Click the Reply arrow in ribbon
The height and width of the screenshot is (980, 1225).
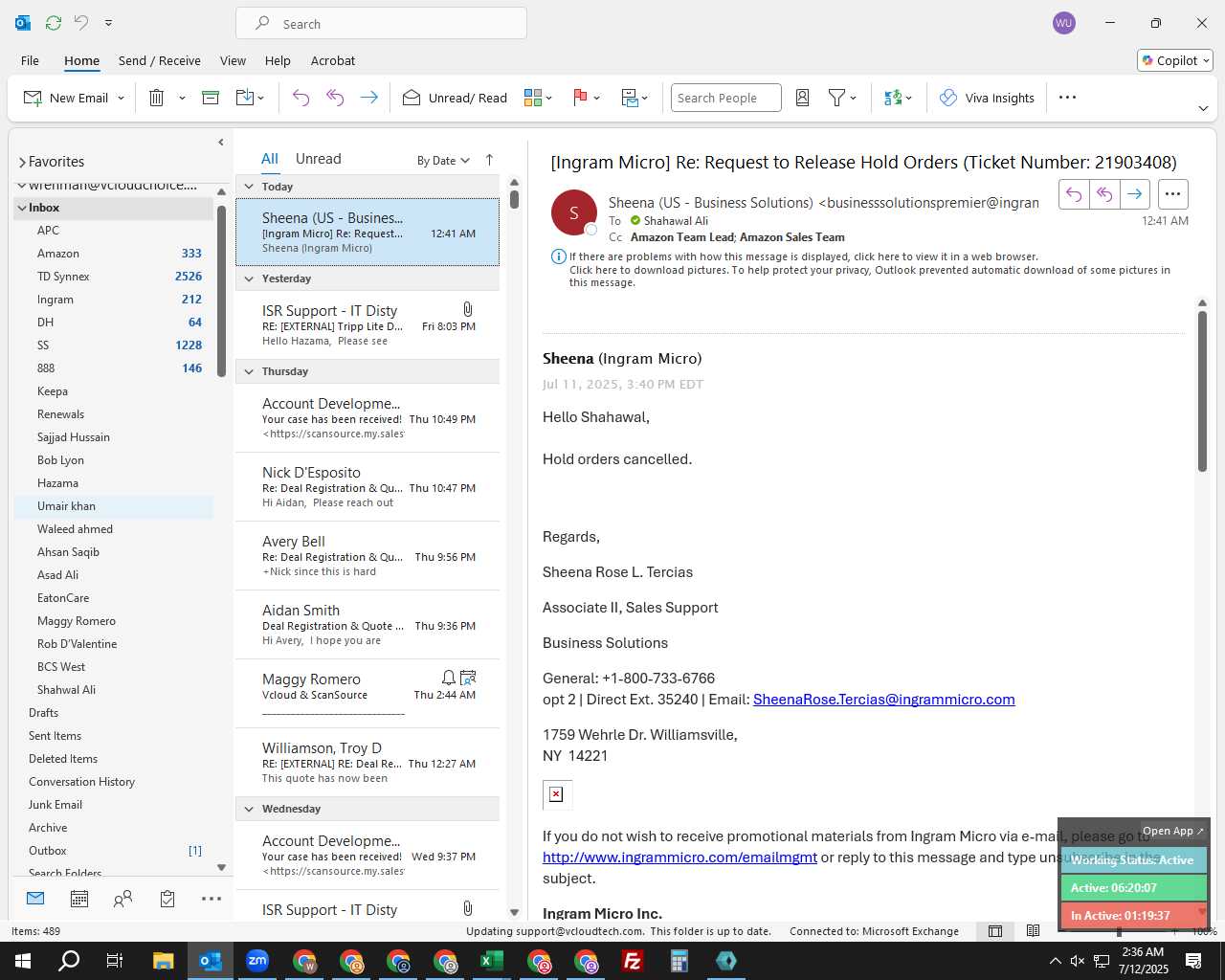tap(301, 98)
